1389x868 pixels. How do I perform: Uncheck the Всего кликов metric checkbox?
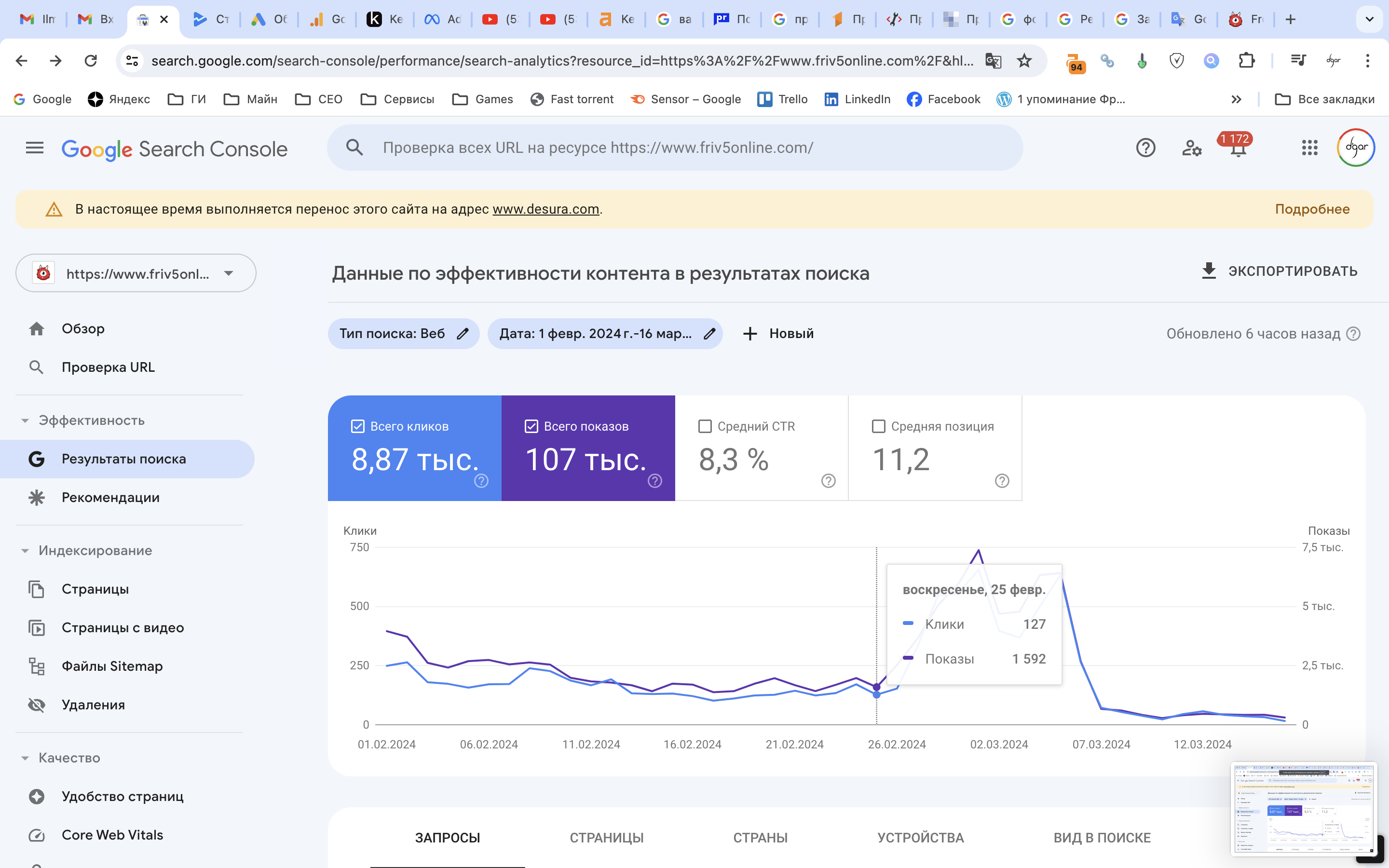(x=357, y=427)
